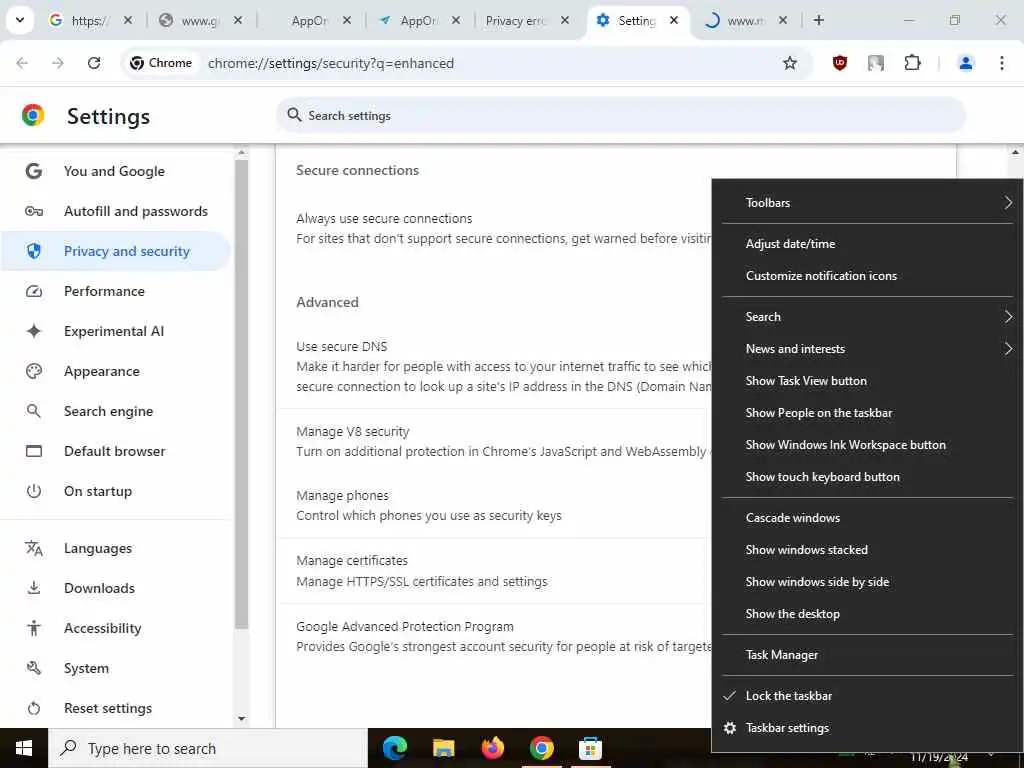Open File Explorer from the taskbar
1024x768 pixels.
point(443,748)
